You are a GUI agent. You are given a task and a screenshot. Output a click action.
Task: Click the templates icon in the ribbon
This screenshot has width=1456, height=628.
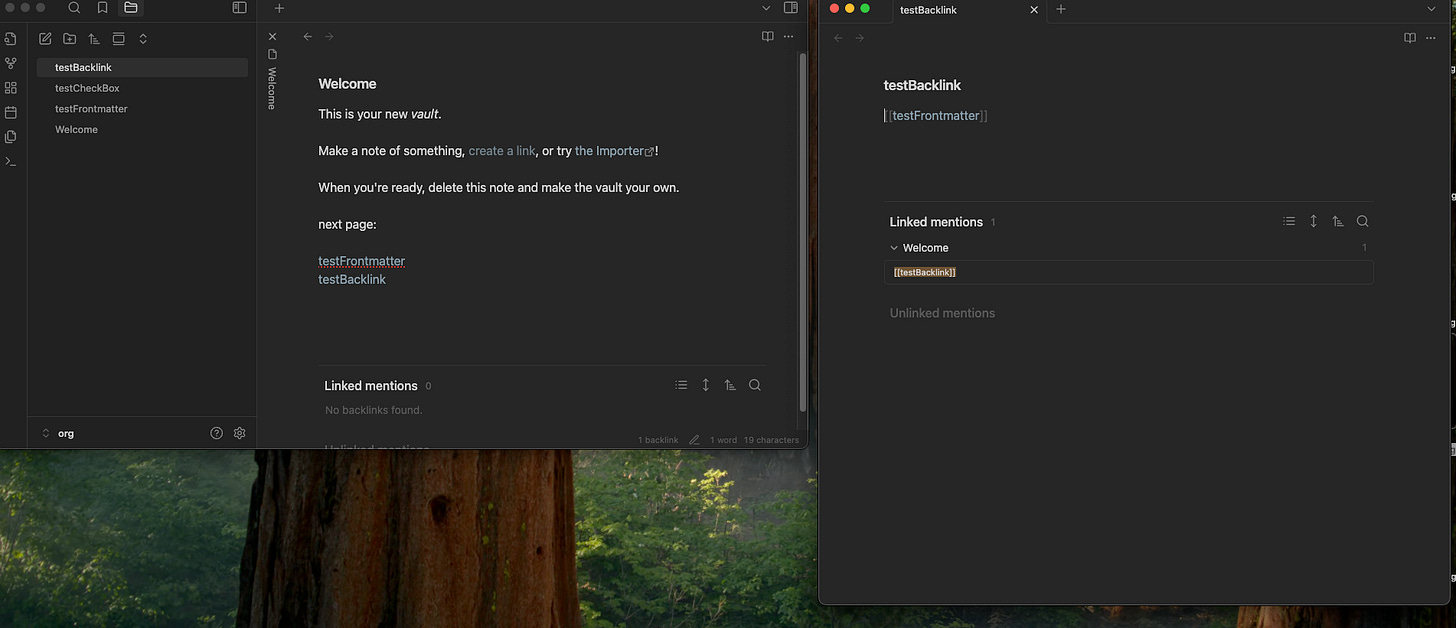pyautogui.click(x=11, y=136)
